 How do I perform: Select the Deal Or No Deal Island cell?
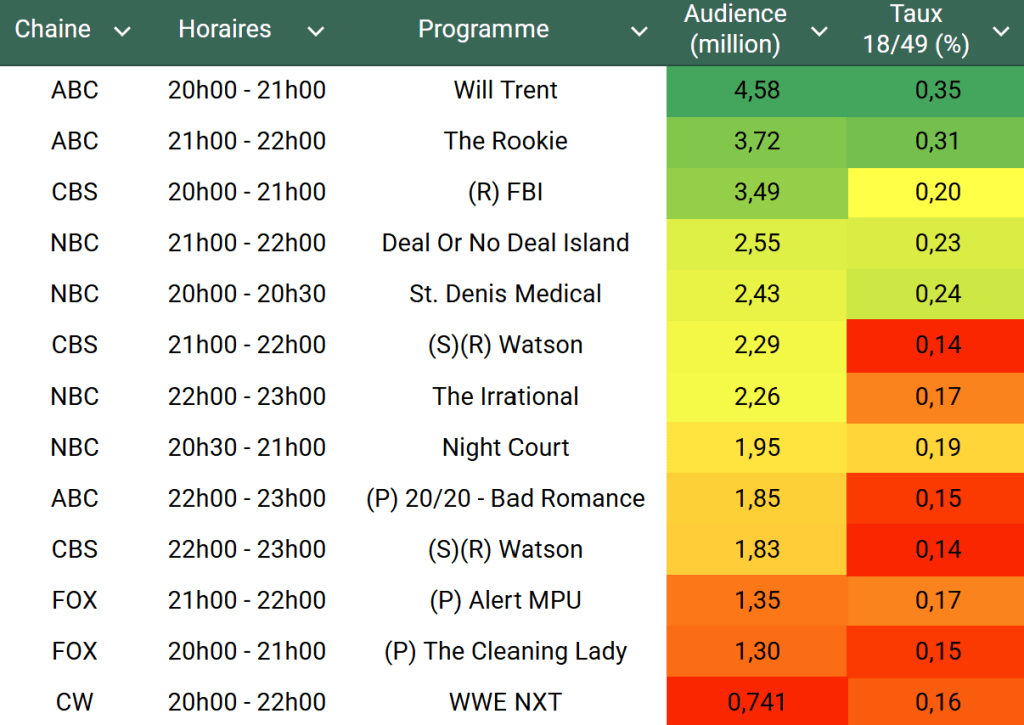(x=505, y=243)
